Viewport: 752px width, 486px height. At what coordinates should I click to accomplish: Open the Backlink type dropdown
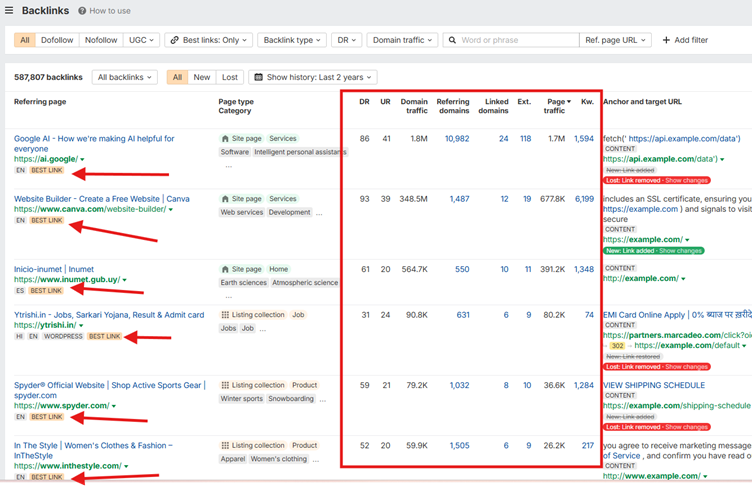(x=292, y=40)
